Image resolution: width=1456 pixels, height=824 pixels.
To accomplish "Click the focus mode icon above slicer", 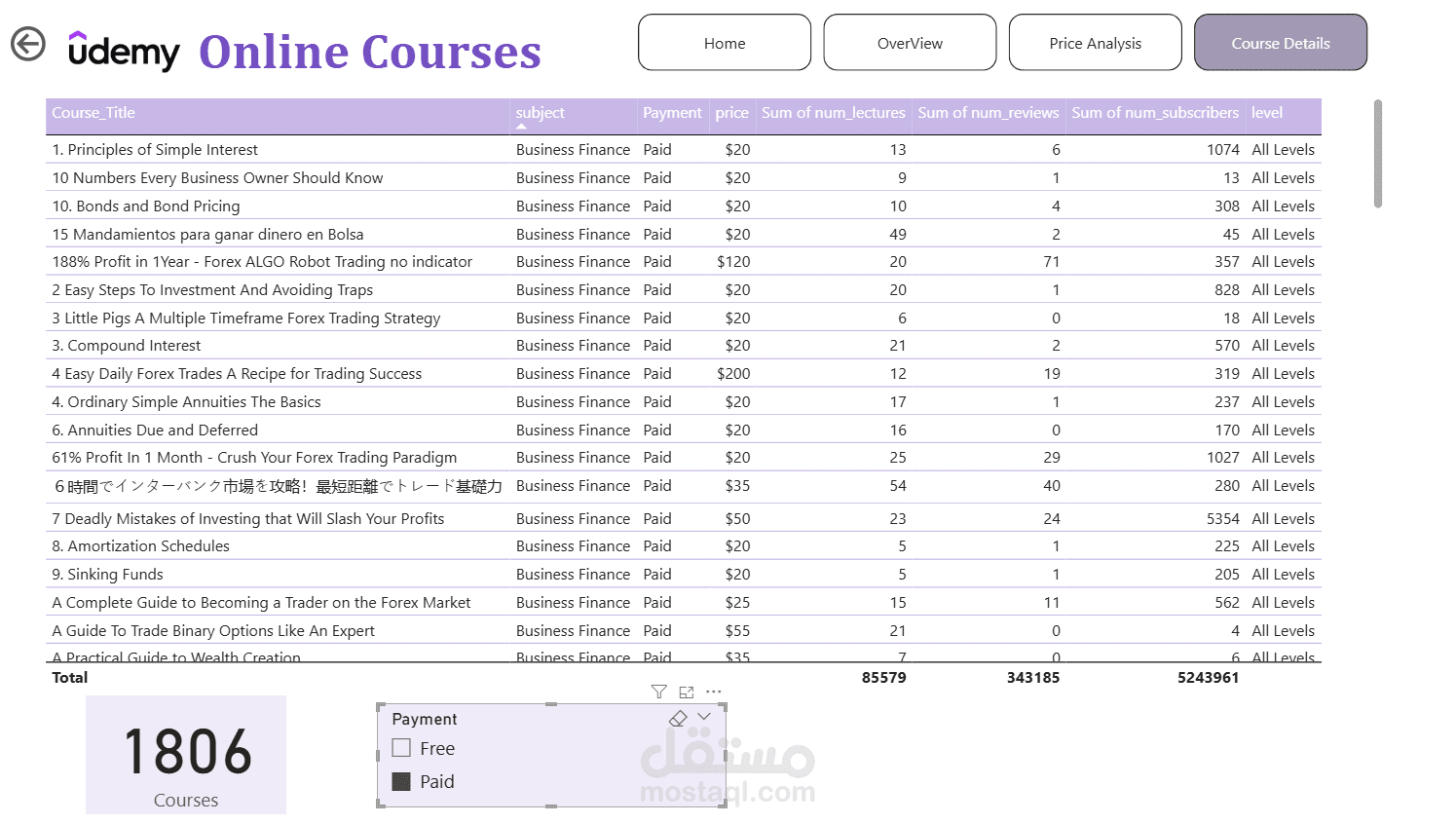I will [687, 692].
